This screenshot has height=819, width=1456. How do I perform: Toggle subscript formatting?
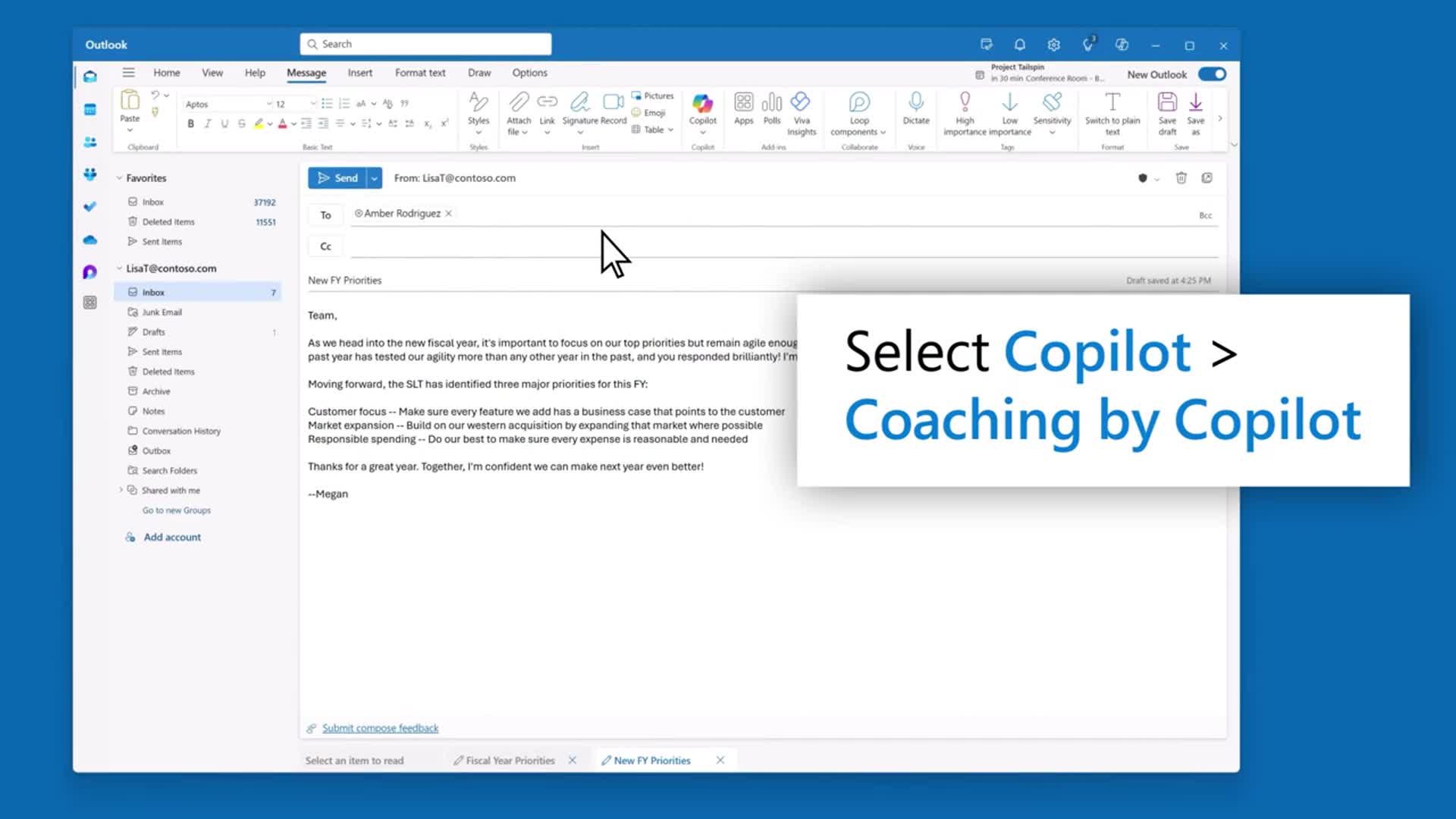(428, 124)
